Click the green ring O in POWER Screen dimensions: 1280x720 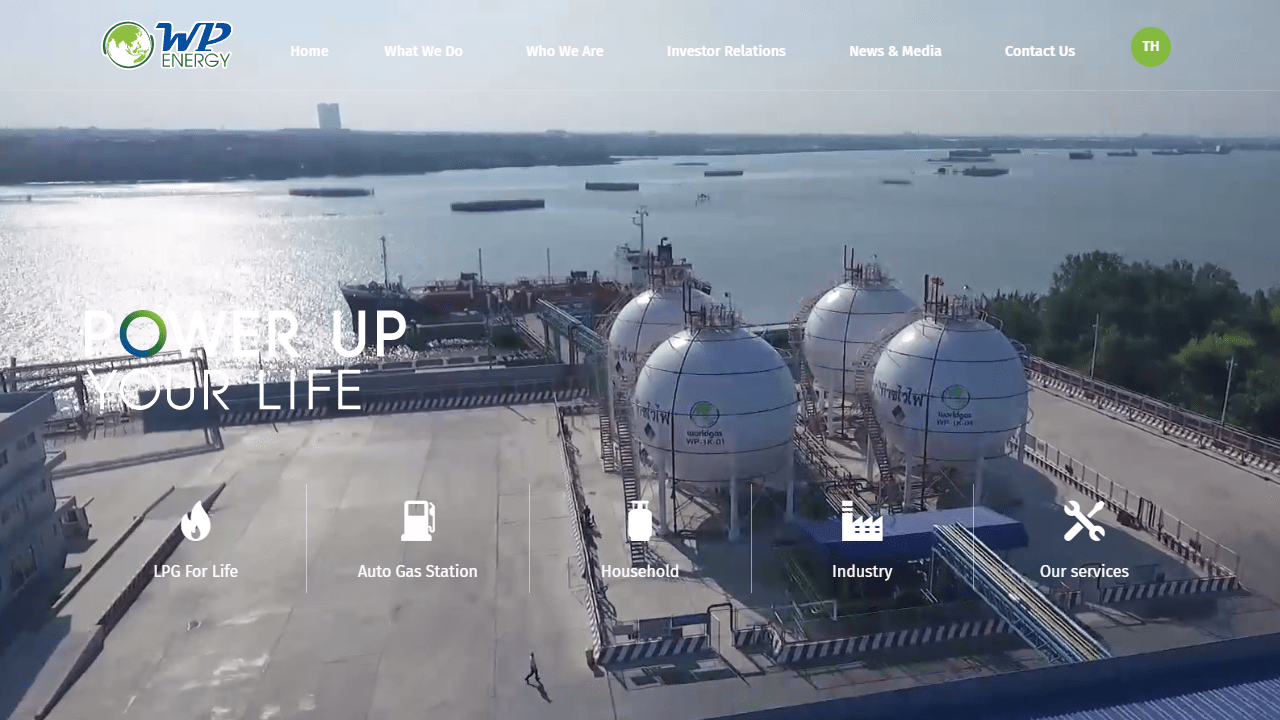[143, 334]
